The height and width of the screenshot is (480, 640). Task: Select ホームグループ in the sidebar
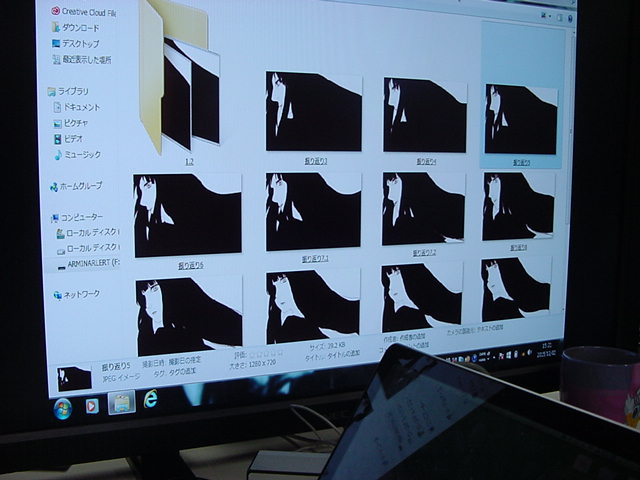(x=76, y=186)
